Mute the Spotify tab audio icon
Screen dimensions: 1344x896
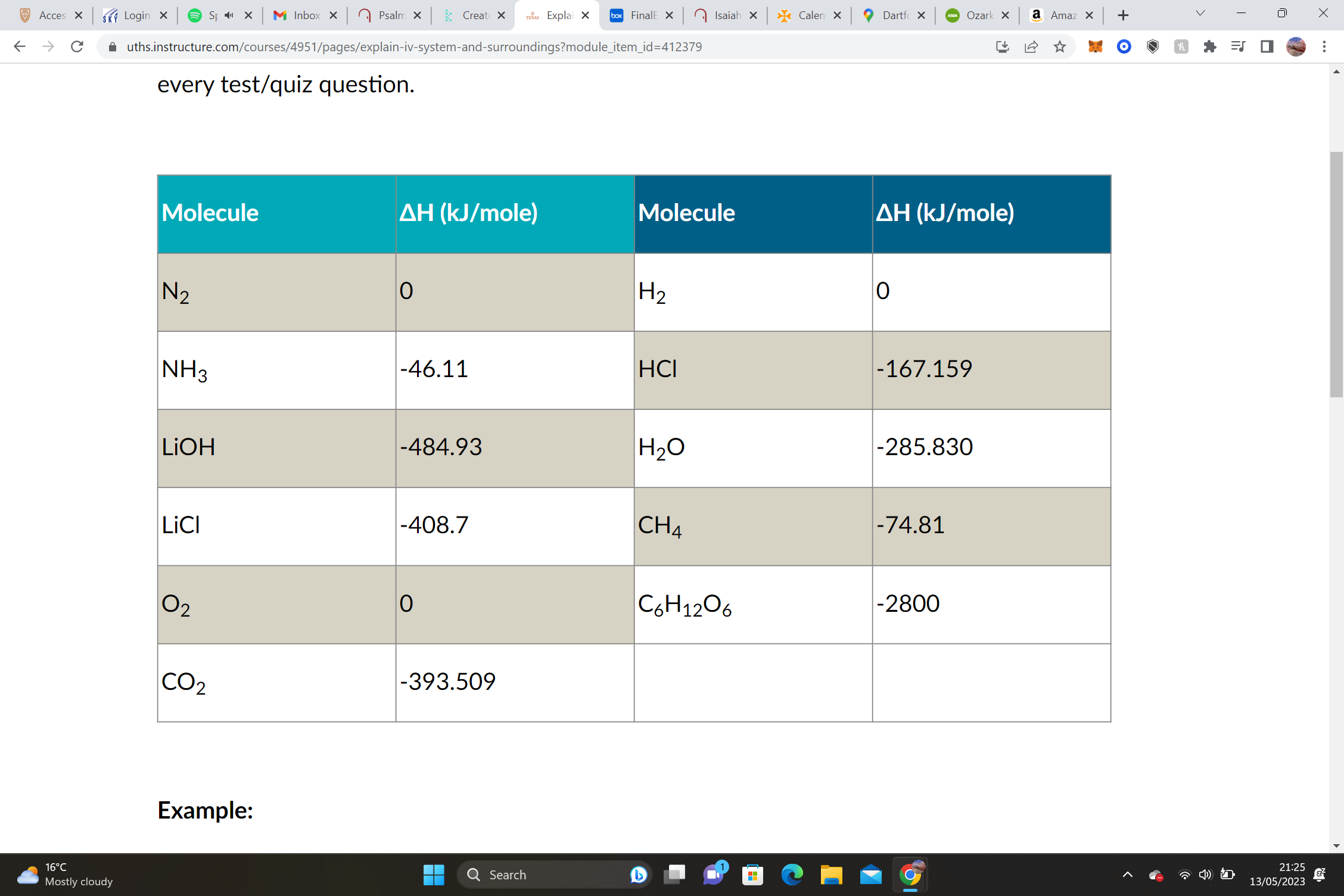point(229,15)
